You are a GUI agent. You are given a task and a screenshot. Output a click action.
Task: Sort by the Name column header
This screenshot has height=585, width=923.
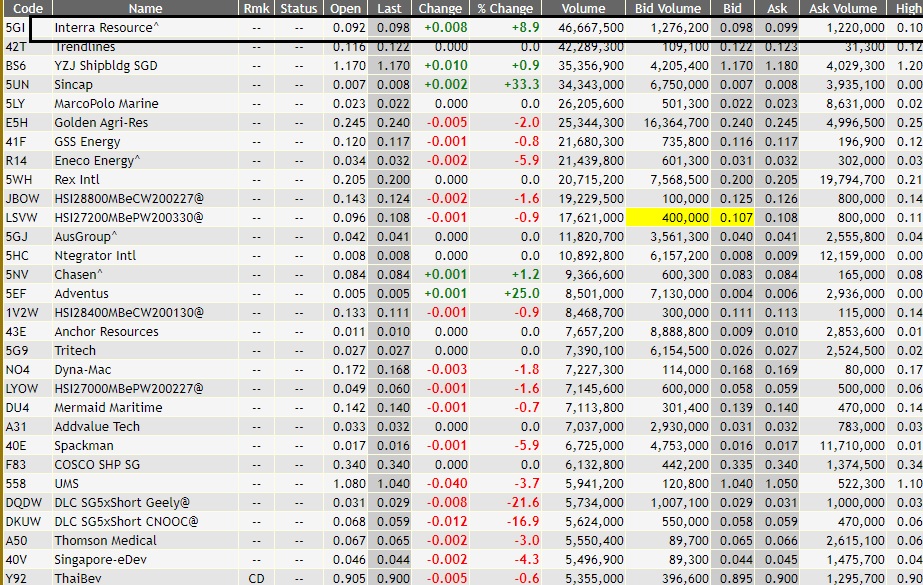point(145,8)
